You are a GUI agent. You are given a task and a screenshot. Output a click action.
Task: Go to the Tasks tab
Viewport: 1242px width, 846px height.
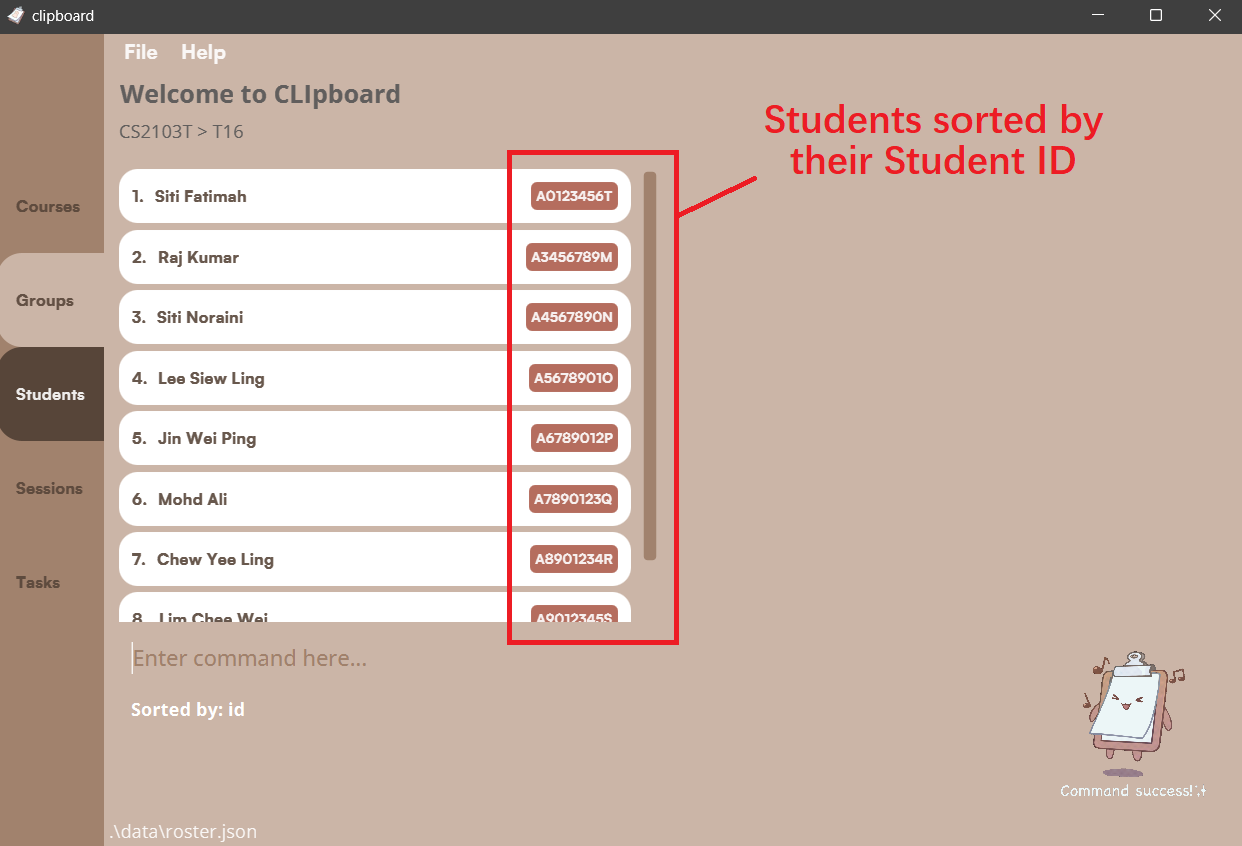pos(38,583)
